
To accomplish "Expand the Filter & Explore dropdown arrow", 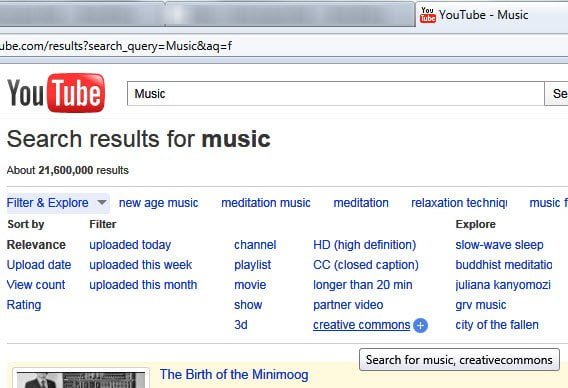I will coord(102,203).
